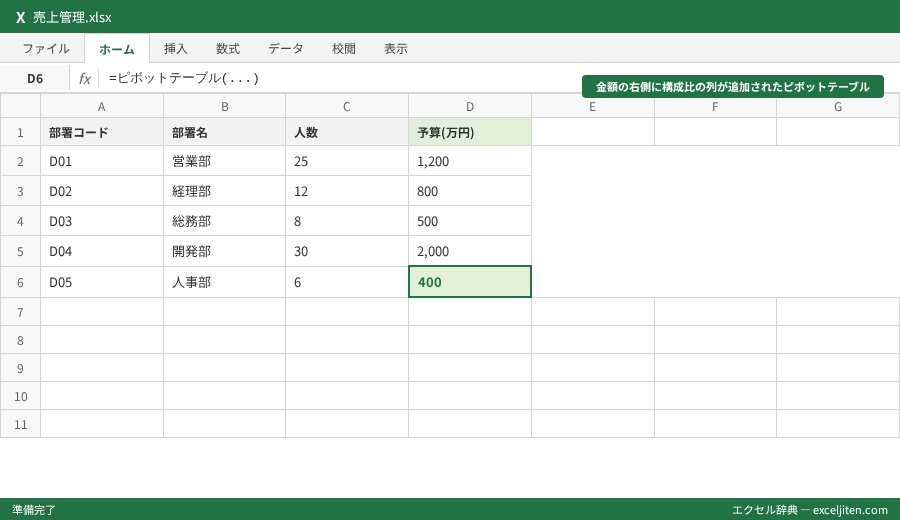This screenshot has height=520, width=900.
Task: Open the ファイル tab
Action: pyautogui.click(x=46, y=49)
